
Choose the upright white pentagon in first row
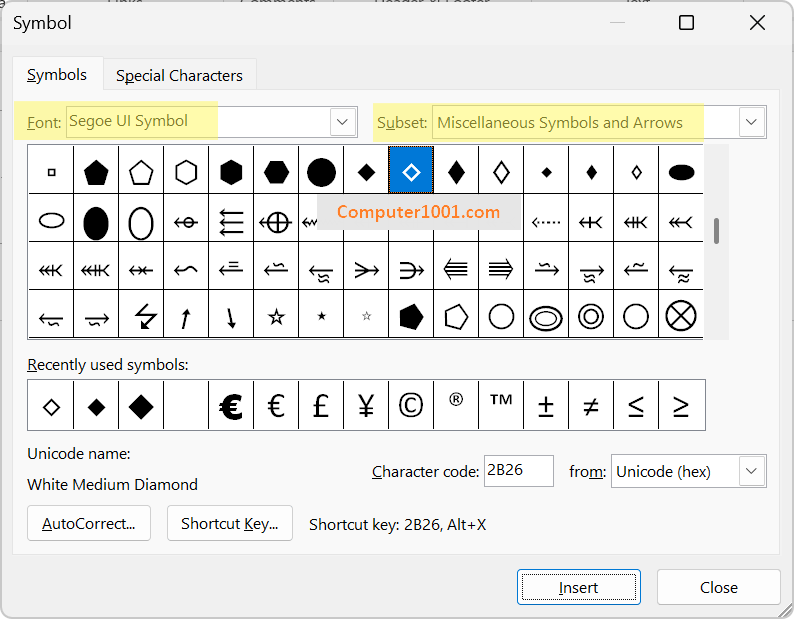point(141,172)
